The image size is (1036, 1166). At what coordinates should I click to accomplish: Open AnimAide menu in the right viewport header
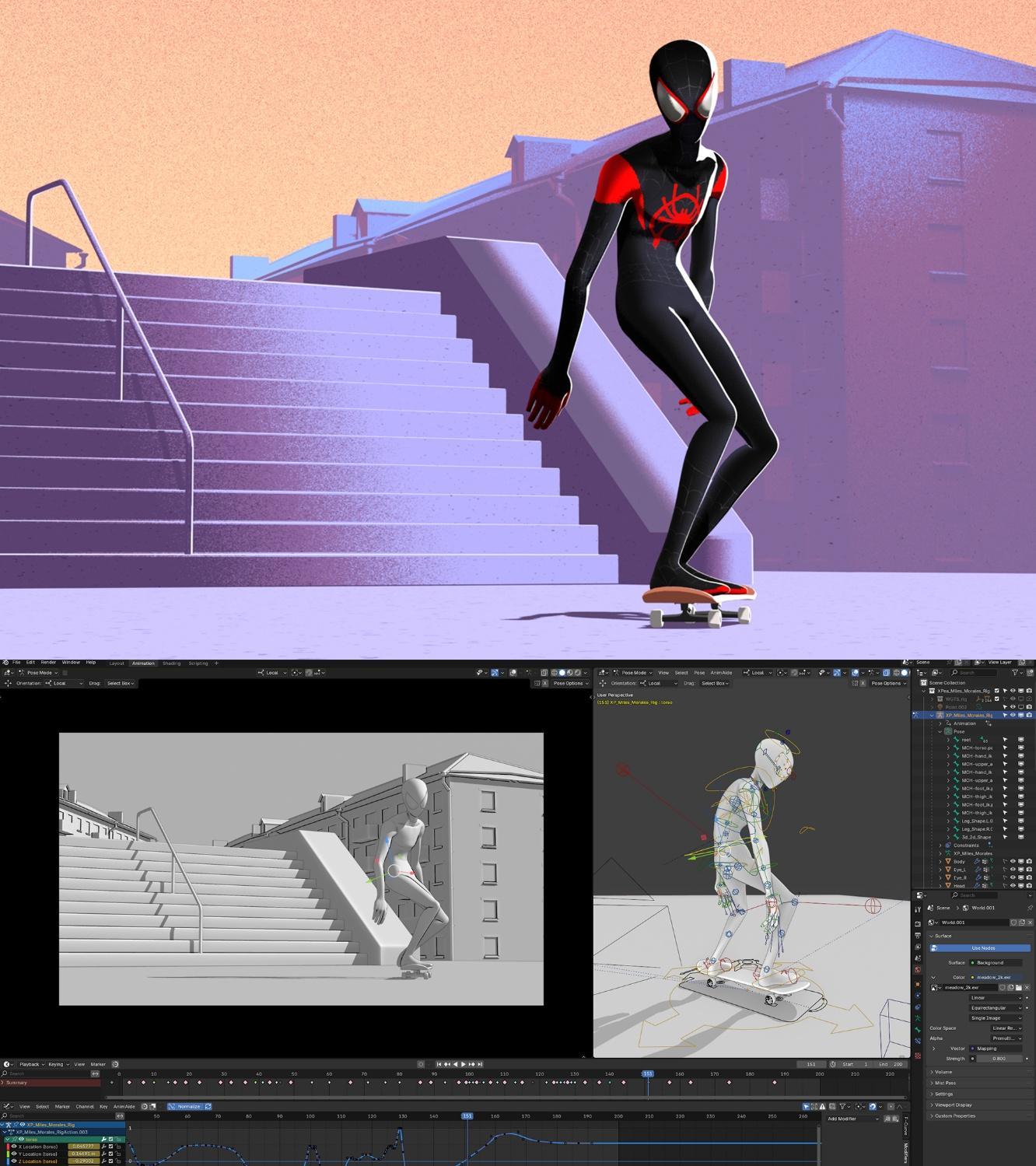click(721, 673)
